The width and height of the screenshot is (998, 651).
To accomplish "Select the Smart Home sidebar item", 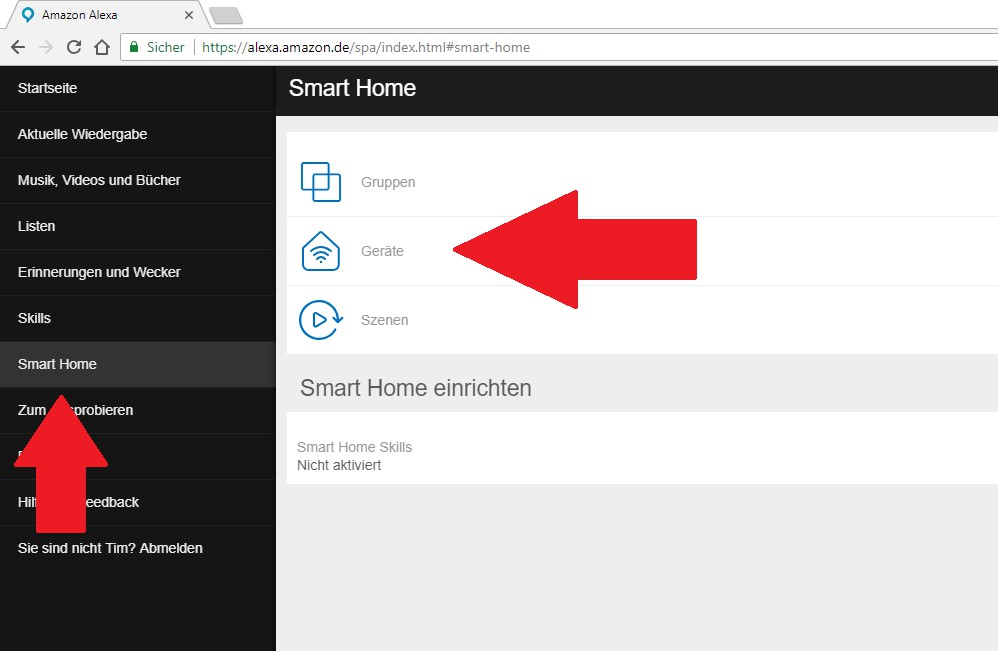I will click(57, 364).
